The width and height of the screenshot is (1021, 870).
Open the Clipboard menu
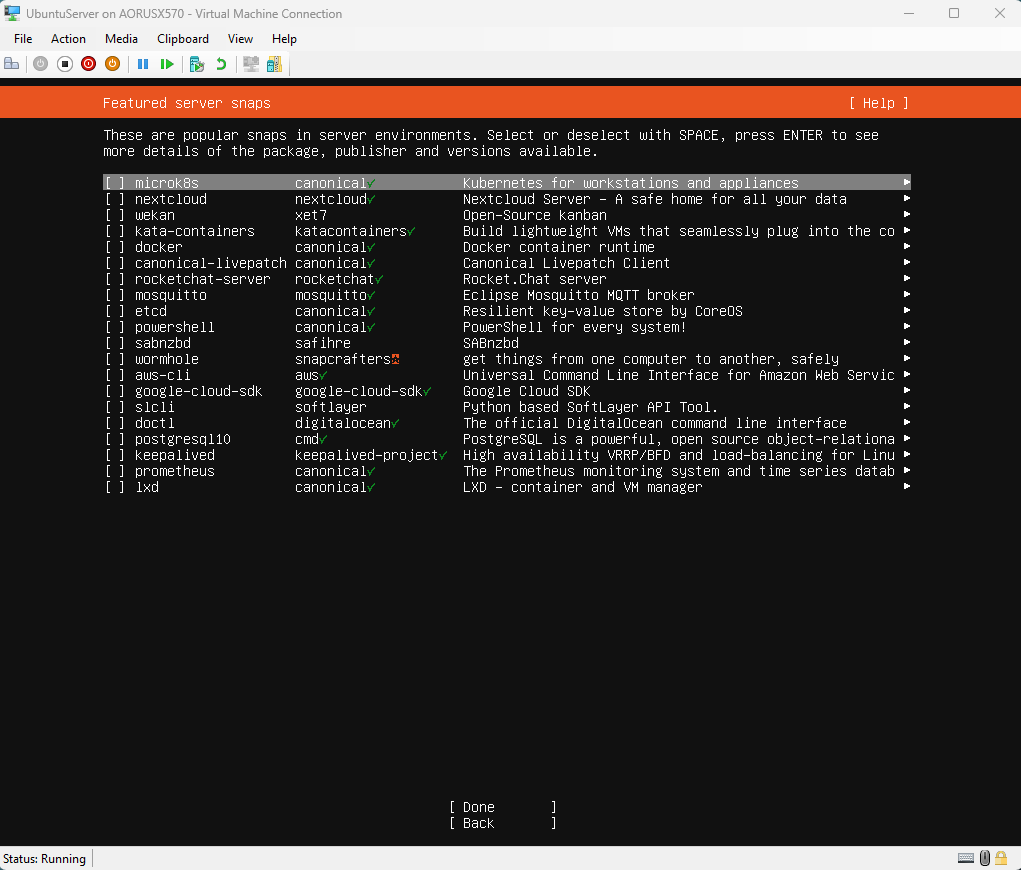click(x=183, y=39)
